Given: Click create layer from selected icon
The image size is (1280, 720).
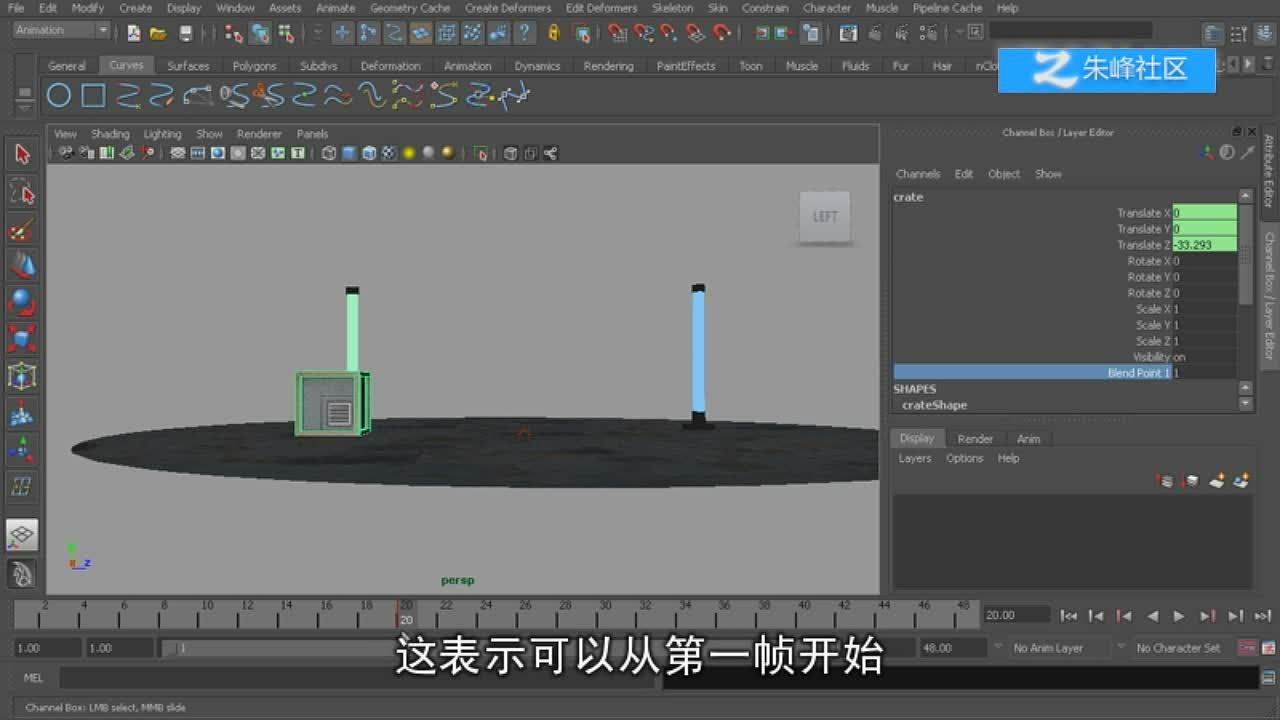Looking at the screenshot, I should point(1241,481).
